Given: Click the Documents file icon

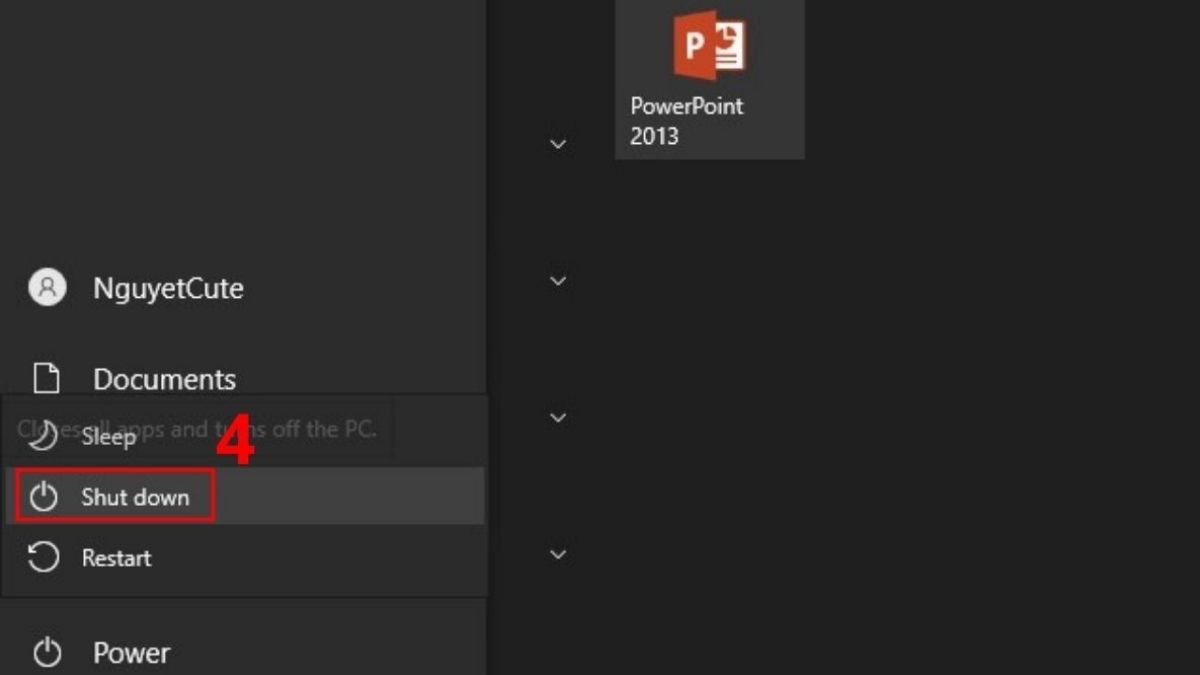Looking at the screenshot, I should [46, 378].
